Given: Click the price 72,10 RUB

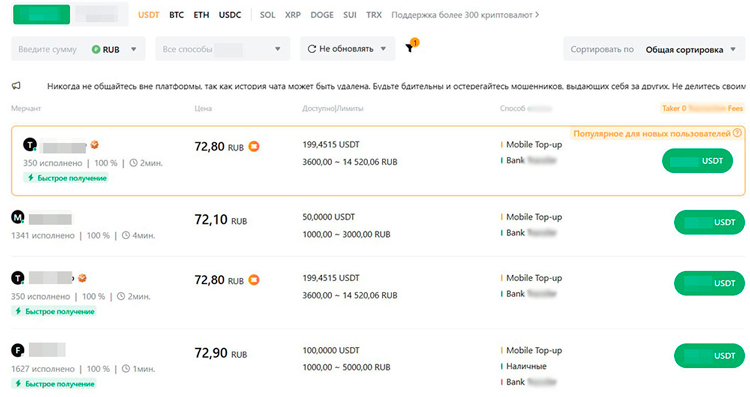Looking at the screenshot, I should (x=221, y=220).
